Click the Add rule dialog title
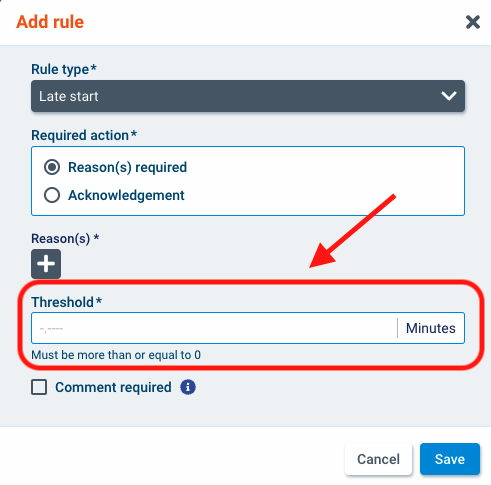Viewport: 491px width, 485px height. [x=50, y=22]
